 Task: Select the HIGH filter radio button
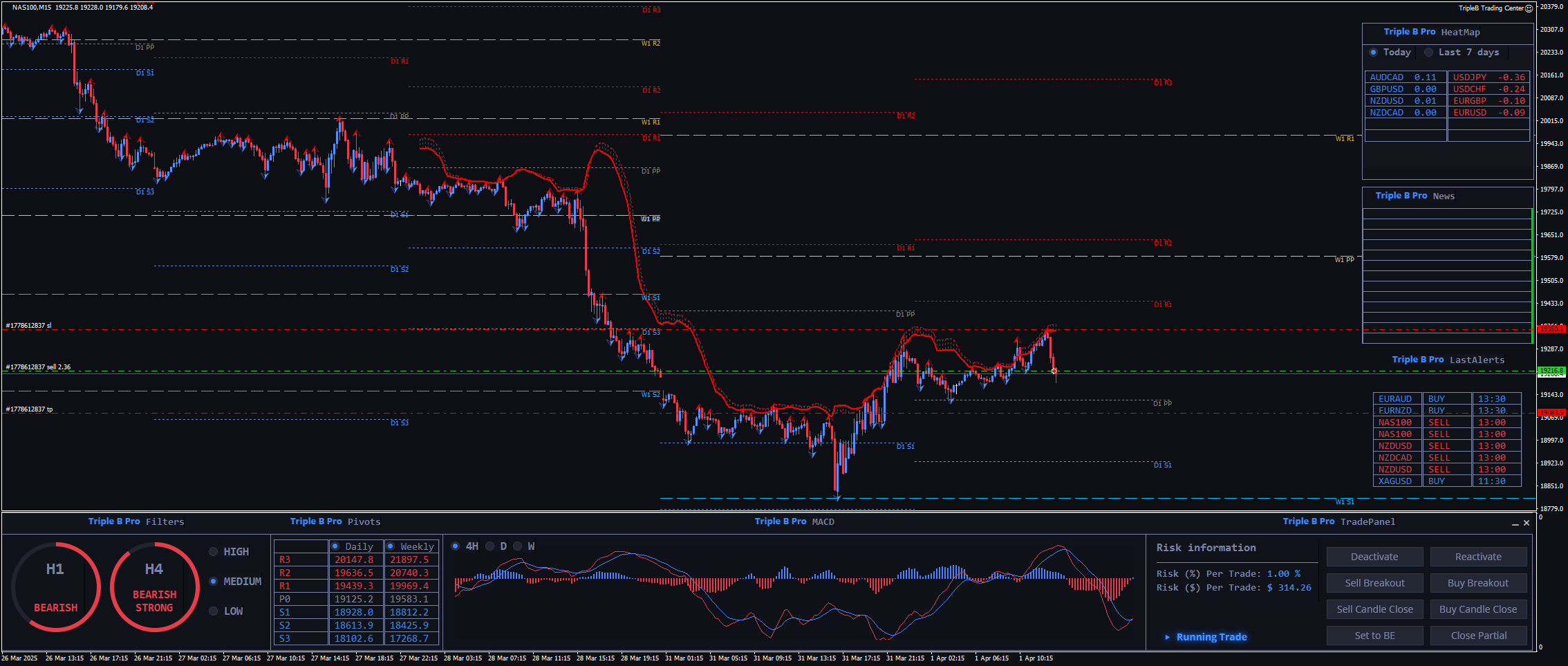click(214, 552)
